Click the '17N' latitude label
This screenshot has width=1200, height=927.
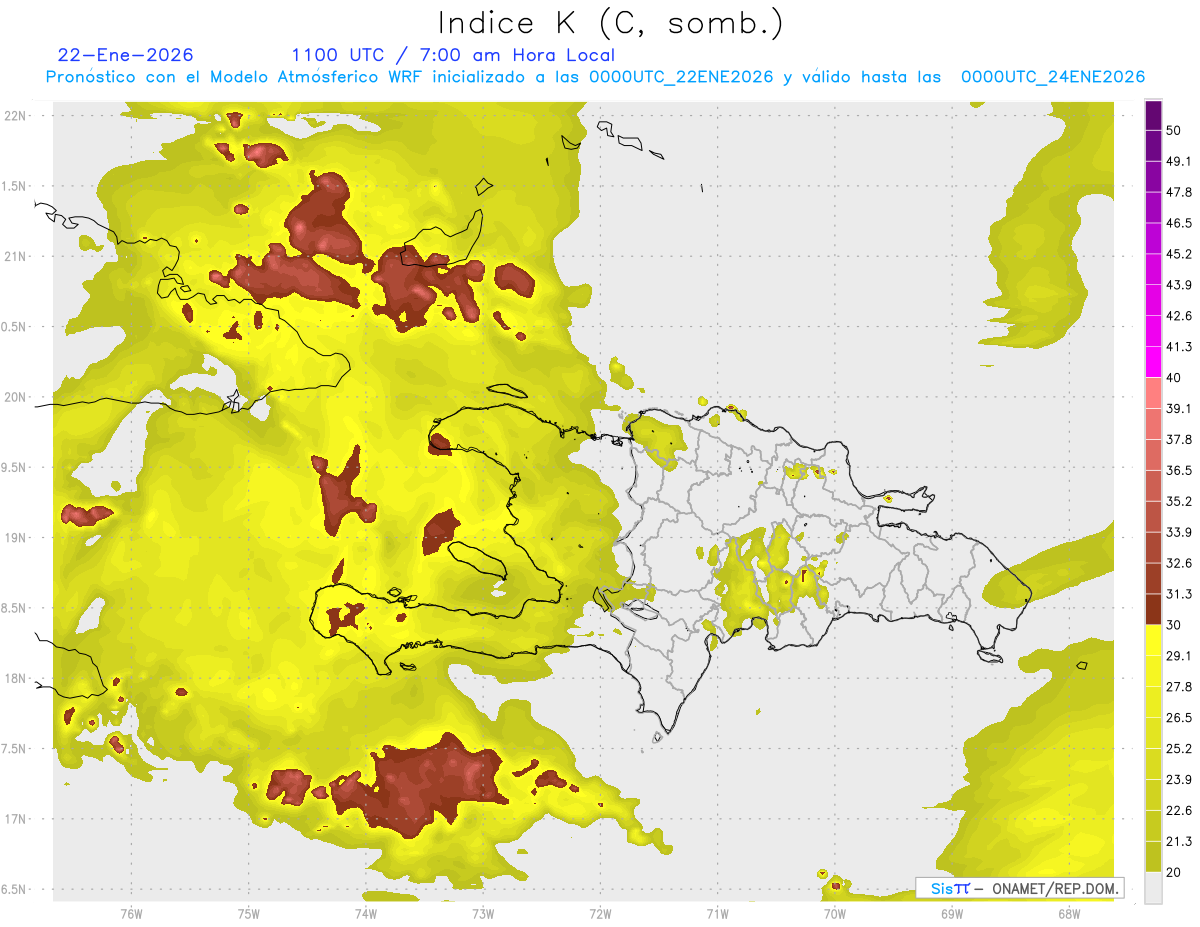coord(16,819)
